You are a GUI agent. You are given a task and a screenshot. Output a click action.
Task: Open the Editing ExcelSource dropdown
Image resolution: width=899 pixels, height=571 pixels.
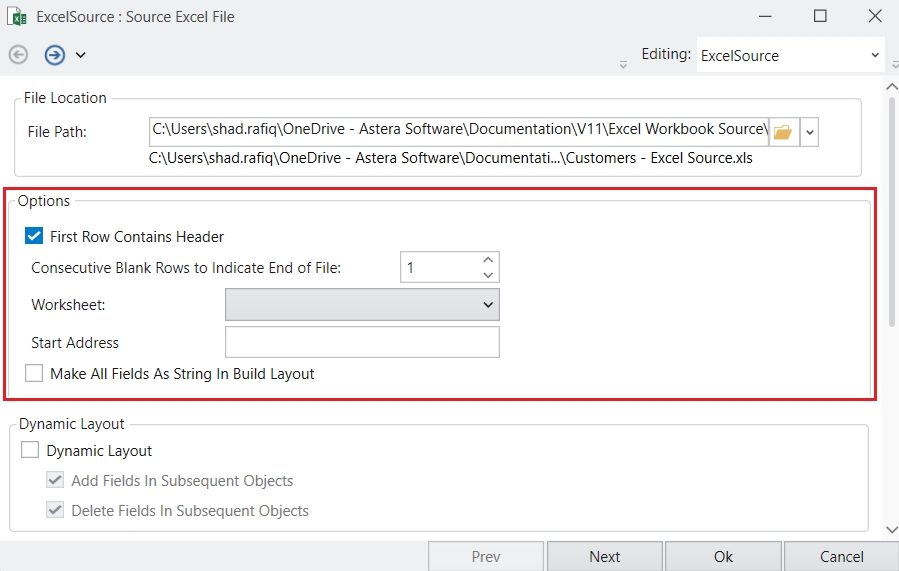790,55
